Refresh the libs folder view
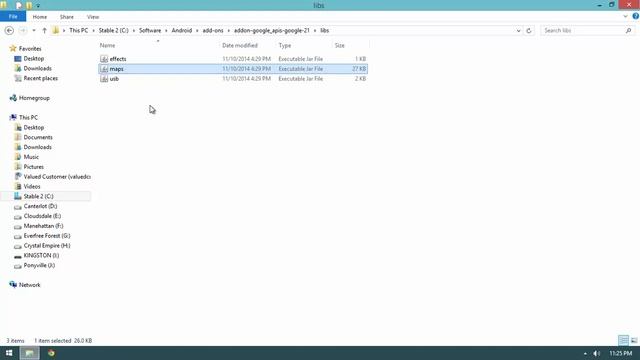 (x=529, y=31)
